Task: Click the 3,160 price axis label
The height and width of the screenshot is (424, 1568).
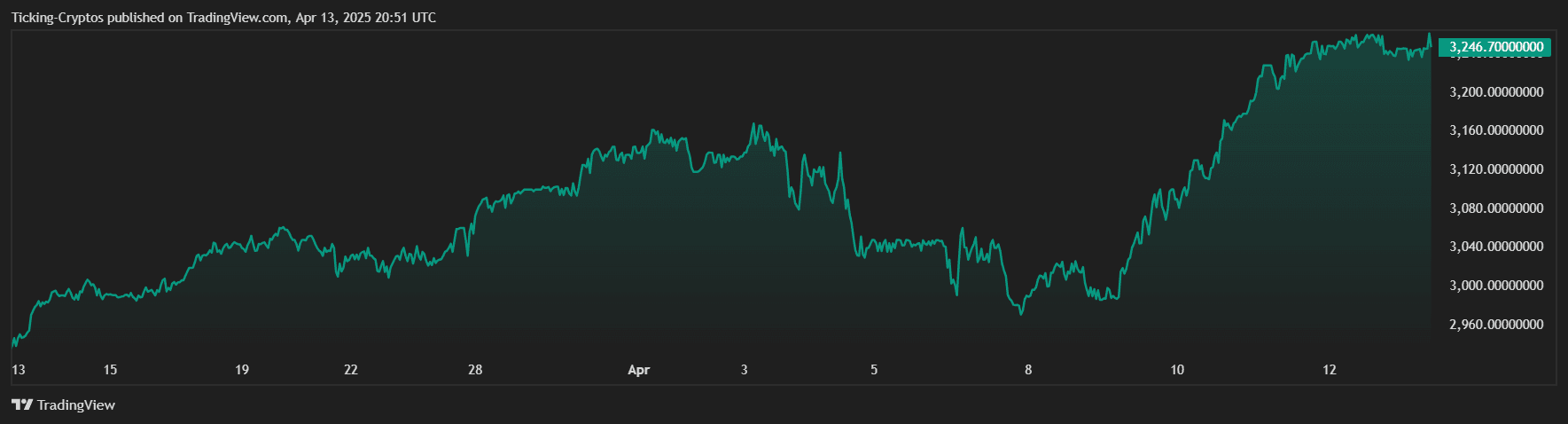Action: (x=1495, y=130)
